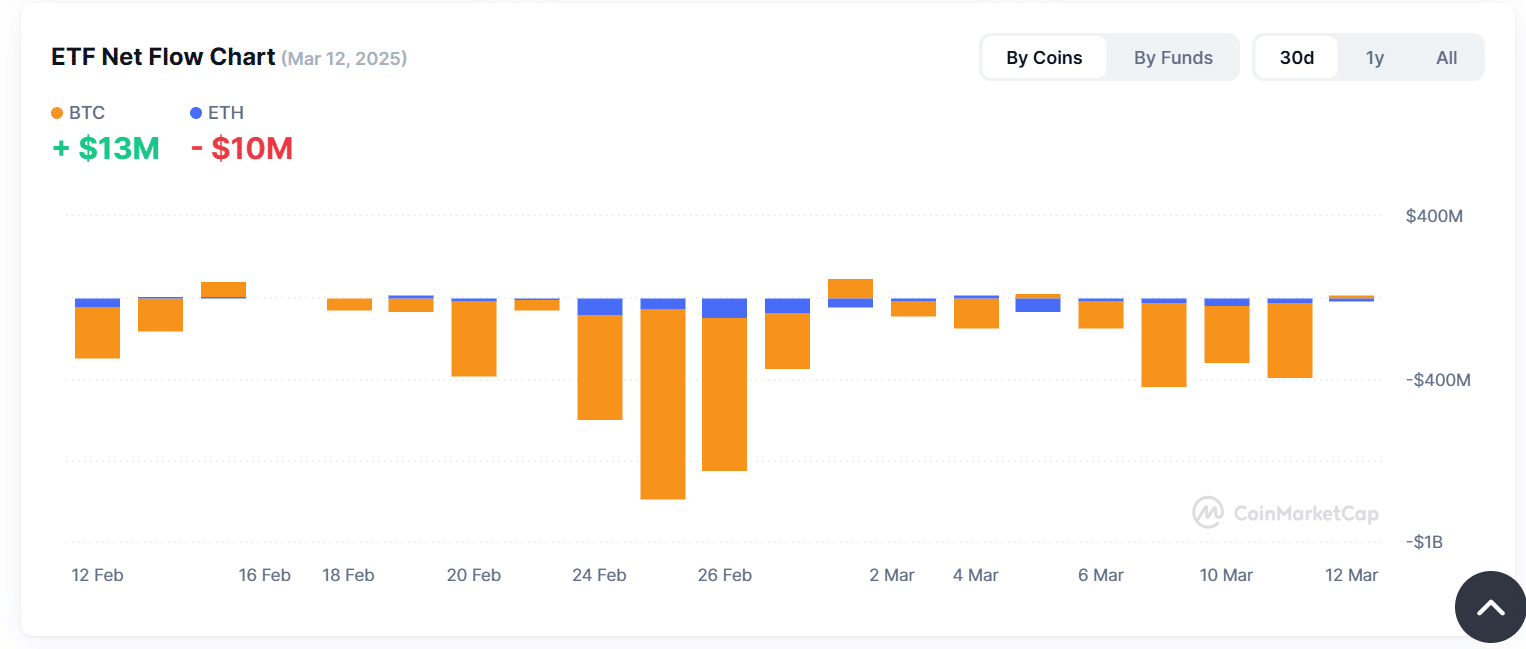The width and height of the screenshot is (1526, 649).
Task: Click the 24 Feb orange BTC bar
Action: (x=600, y=367)
